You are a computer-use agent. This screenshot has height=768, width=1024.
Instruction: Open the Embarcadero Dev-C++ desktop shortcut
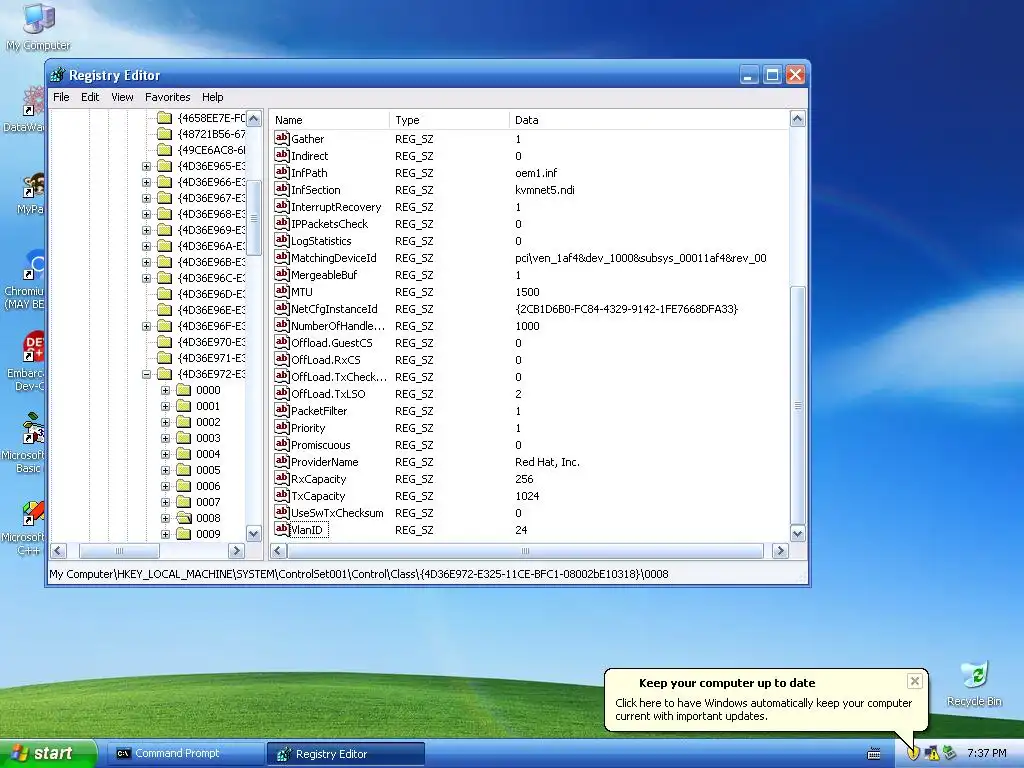point(26,361)
